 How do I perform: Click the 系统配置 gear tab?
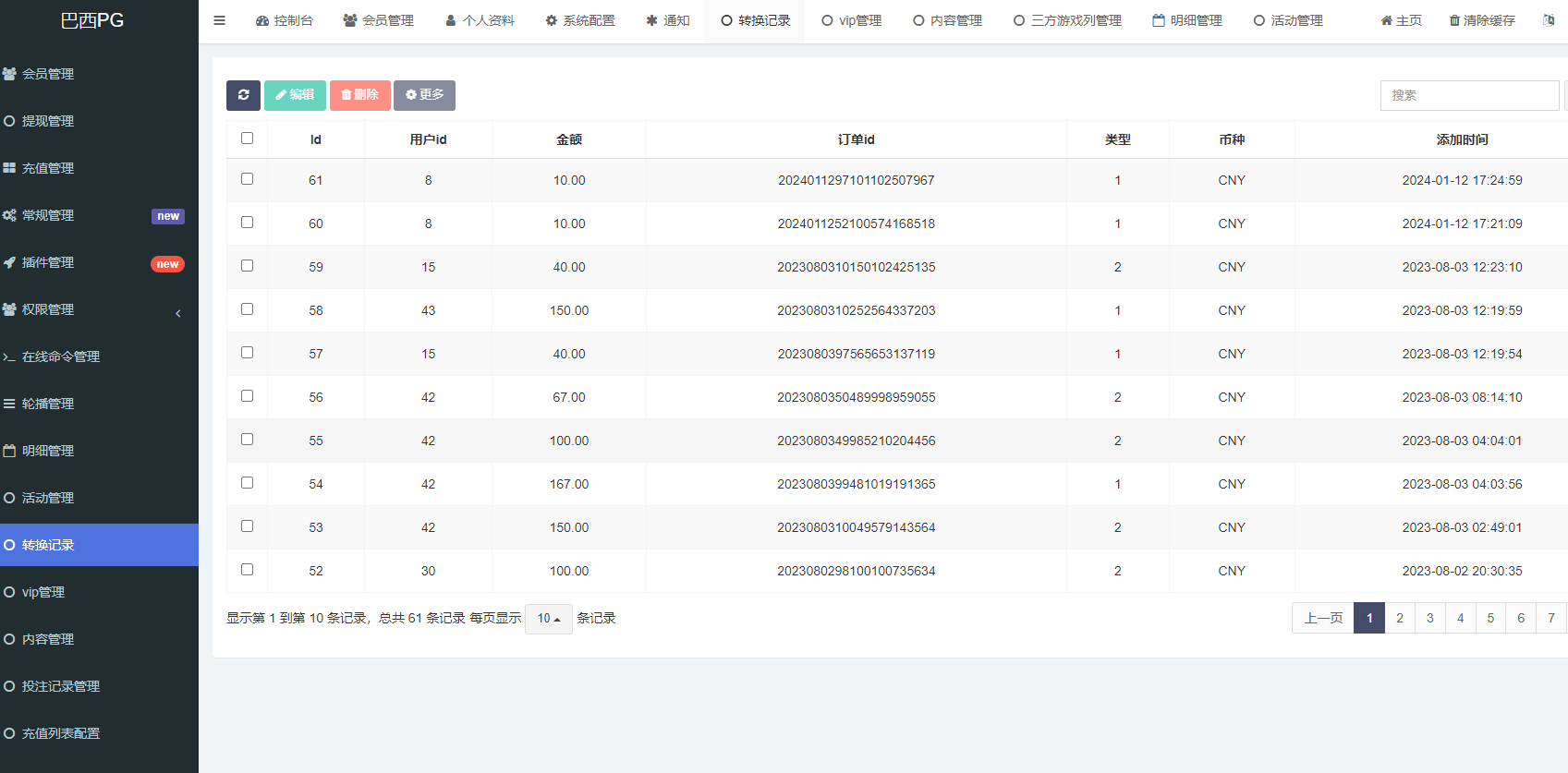[579, 20]
